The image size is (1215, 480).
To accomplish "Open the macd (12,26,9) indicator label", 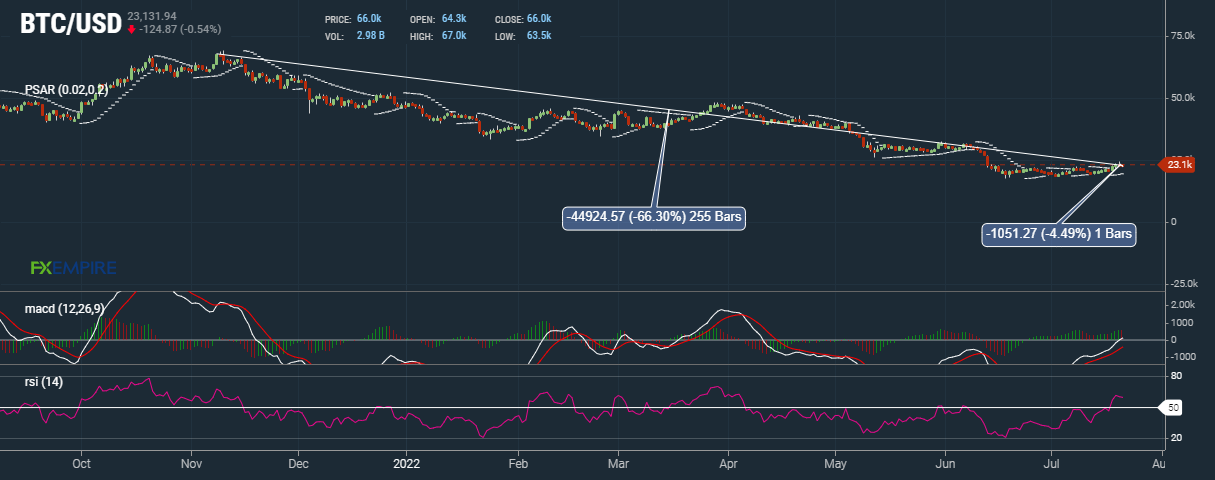I will 65,309.
